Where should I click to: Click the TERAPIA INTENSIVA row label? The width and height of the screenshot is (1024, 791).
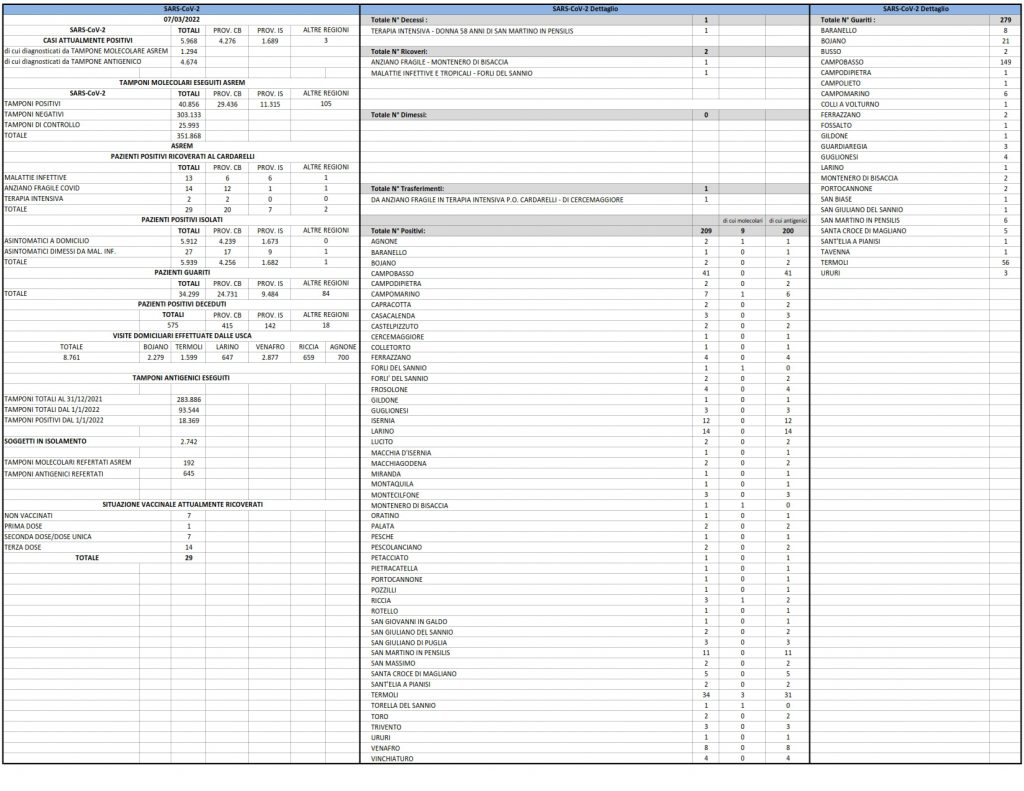tap(34, 199)
